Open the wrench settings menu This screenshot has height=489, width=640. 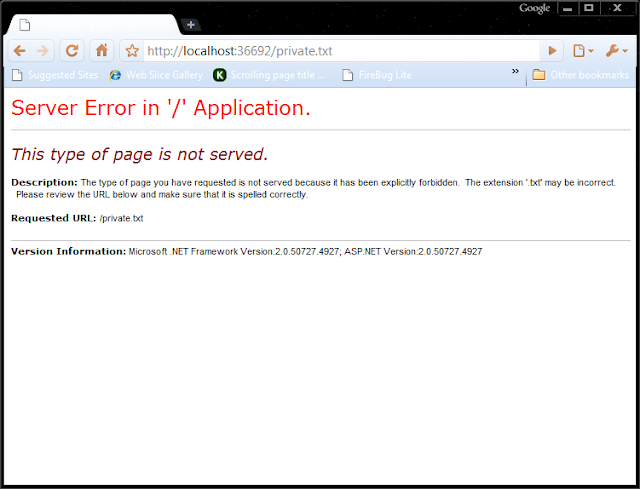(616, 51)
